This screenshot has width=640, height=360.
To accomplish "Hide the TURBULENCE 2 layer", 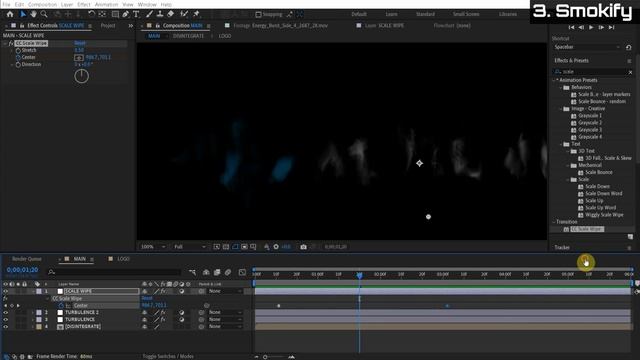I will (5, 313).
